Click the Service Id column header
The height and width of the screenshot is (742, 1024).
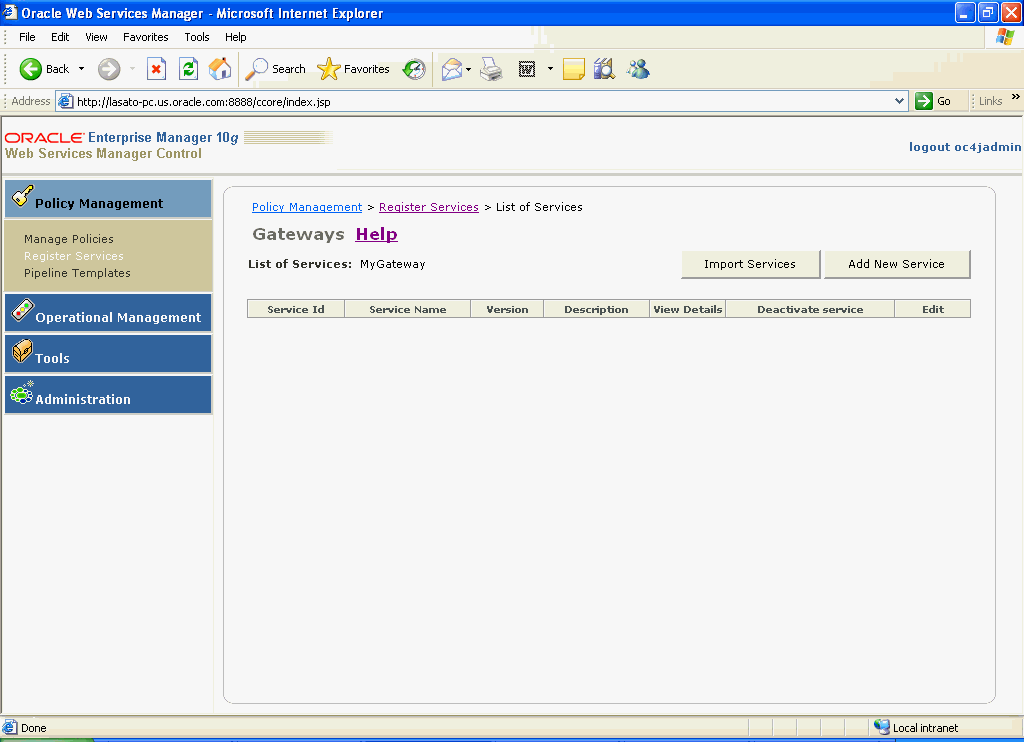296,309
